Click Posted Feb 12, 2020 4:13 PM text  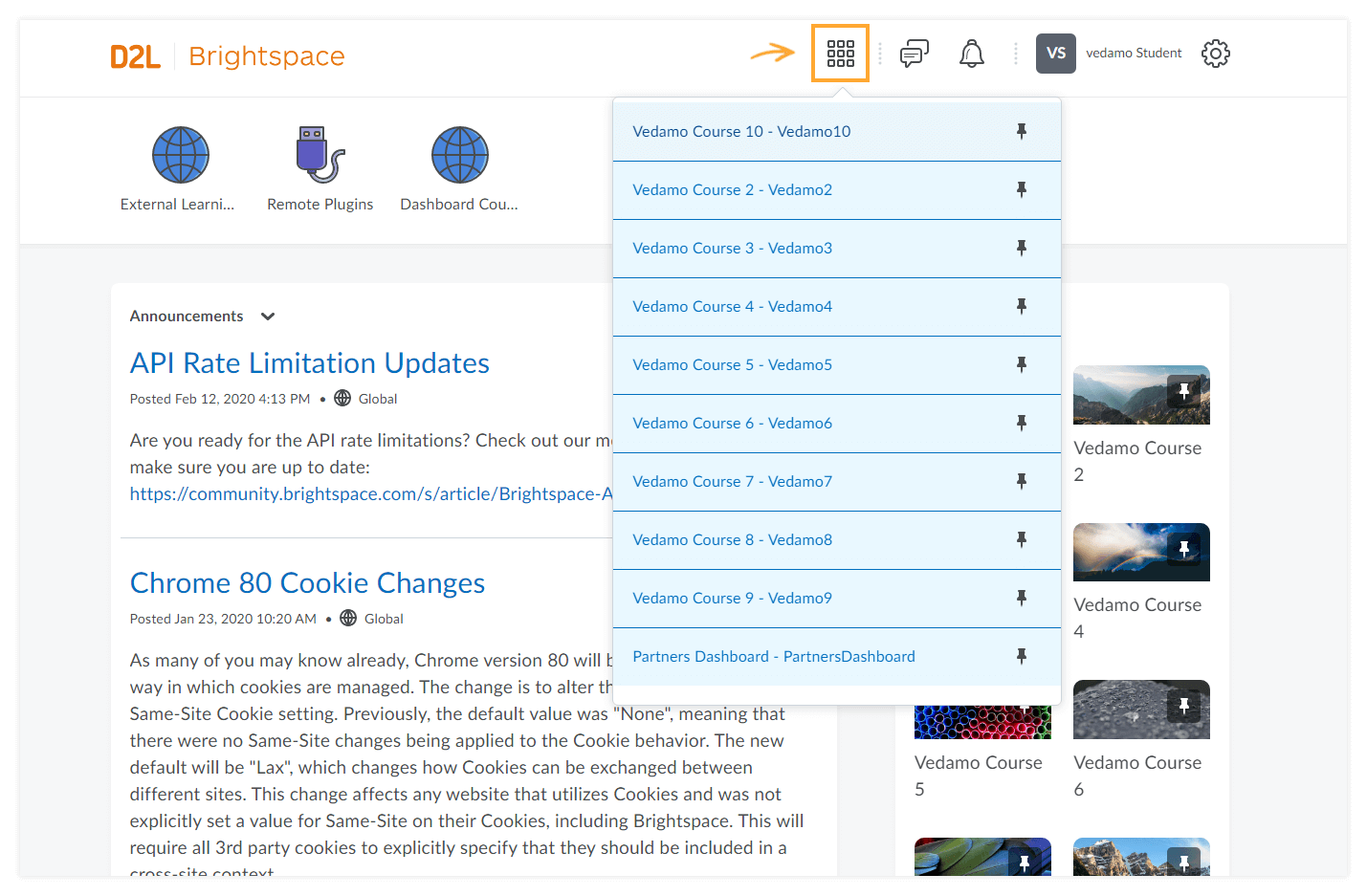pos(220,399)
